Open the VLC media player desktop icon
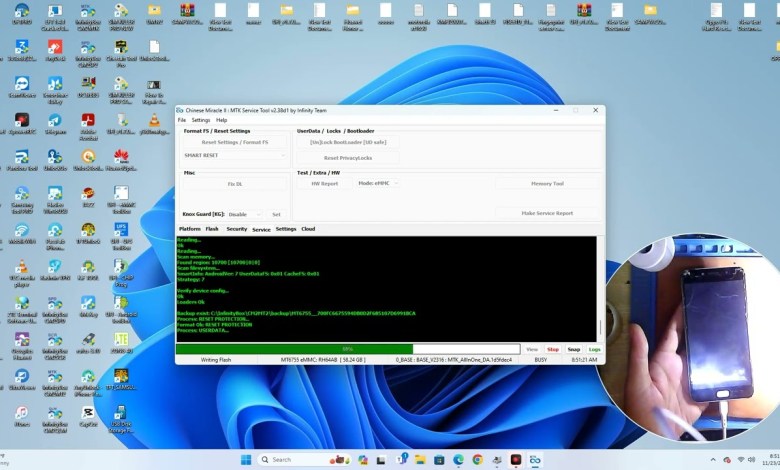Viewport: 780px width, 470px height. pos(21,268)
